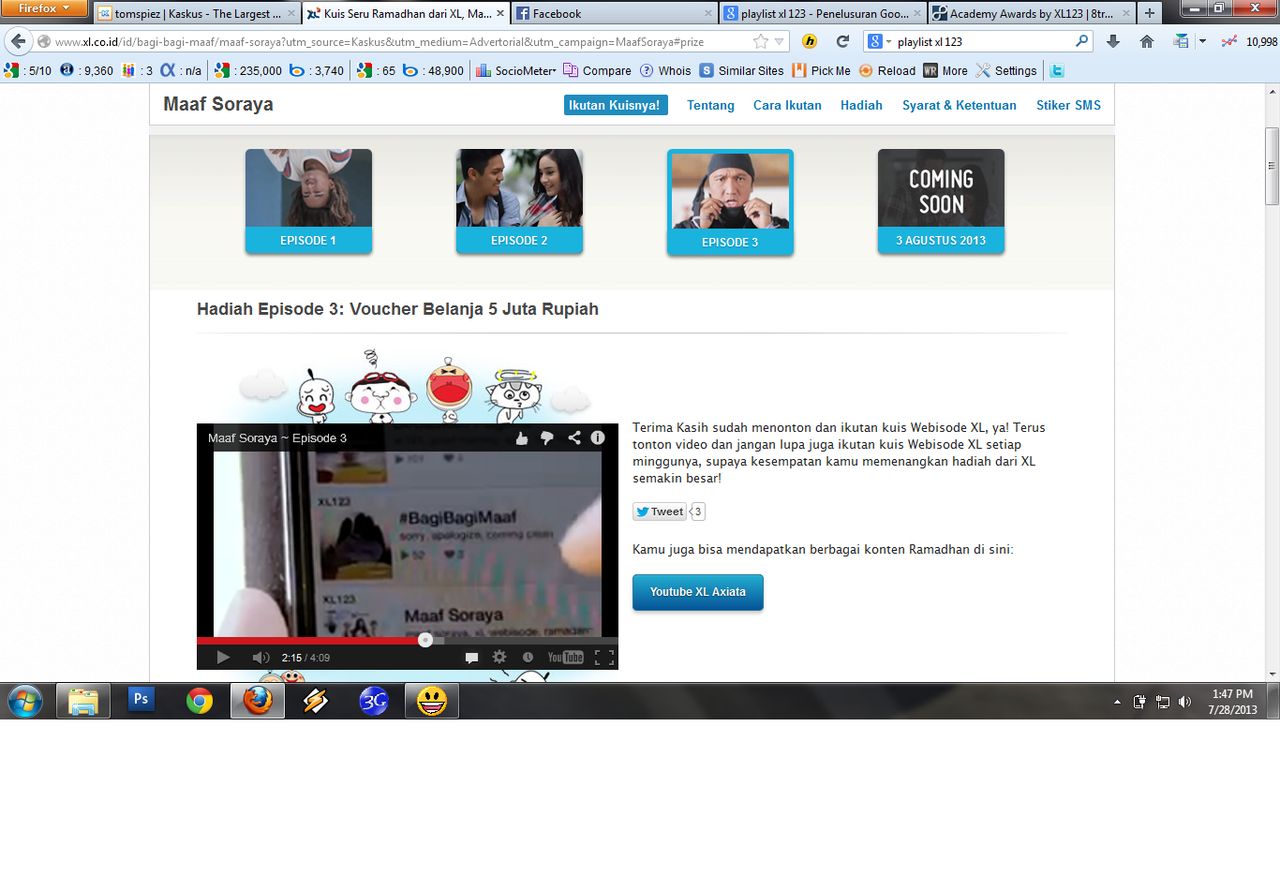Reload the page using the refresh arrow

[x=842, y=42]
